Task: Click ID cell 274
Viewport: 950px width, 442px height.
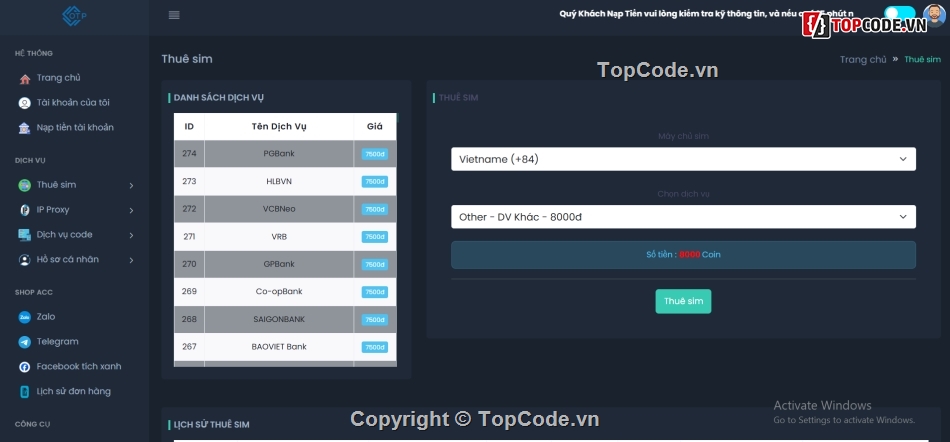Action: pos(189,154)
